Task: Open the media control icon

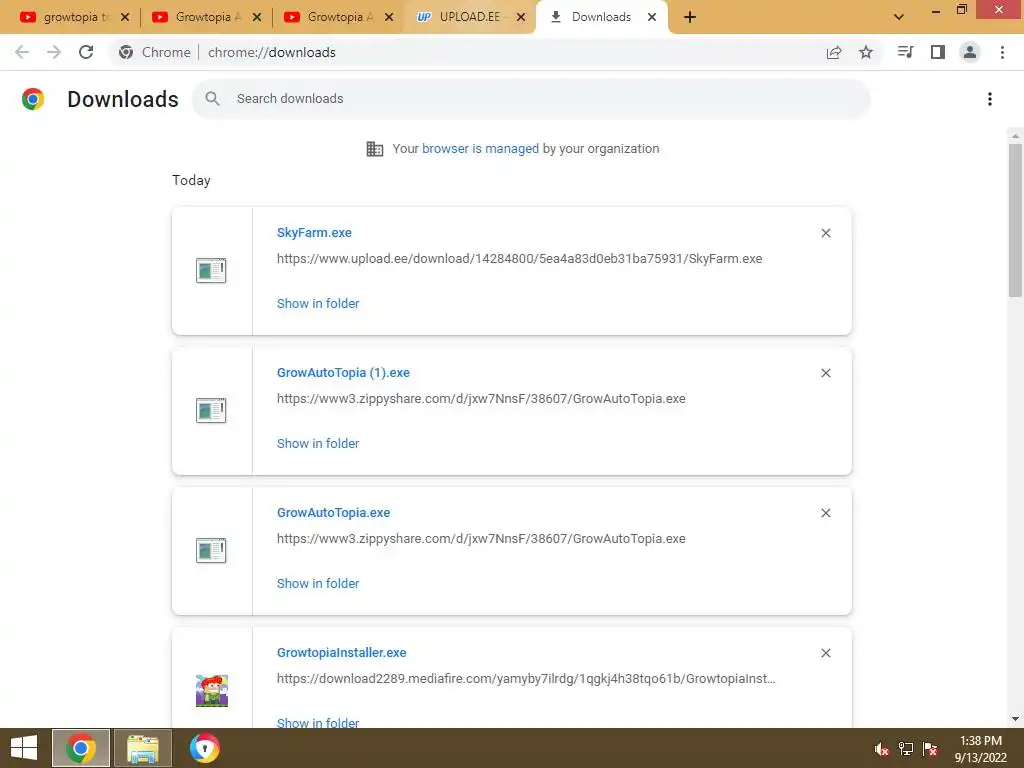Action: [x=905, y=52]
